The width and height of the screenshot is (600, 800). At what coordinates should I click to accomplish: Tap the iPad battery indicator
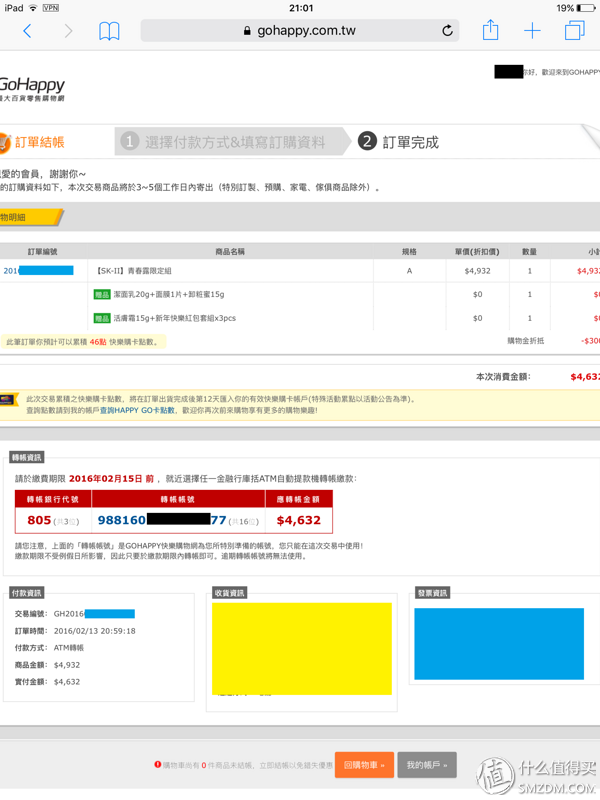[x=586, y=8]
